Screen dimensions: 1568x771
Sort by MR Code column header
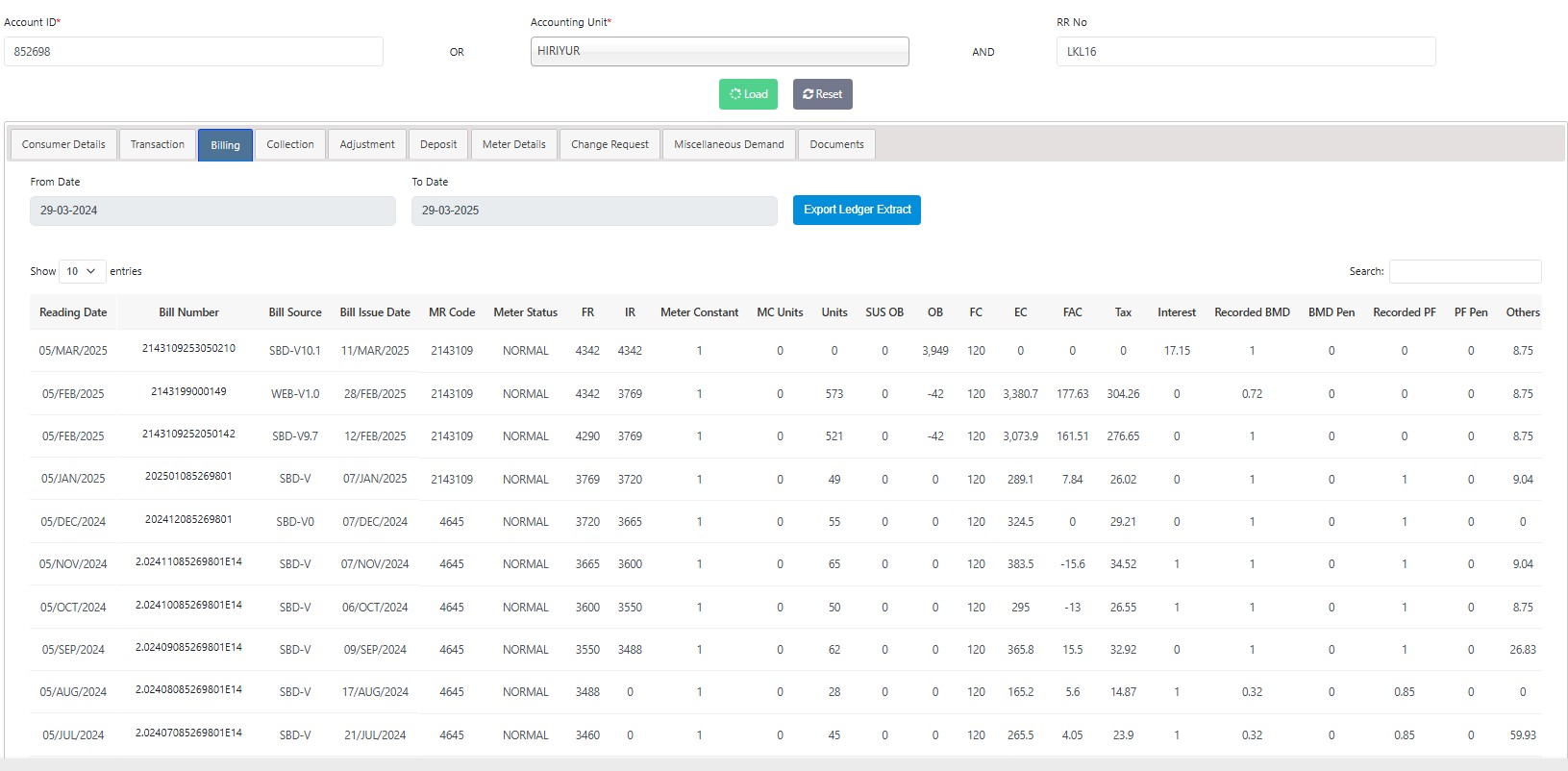coord(452,312)
